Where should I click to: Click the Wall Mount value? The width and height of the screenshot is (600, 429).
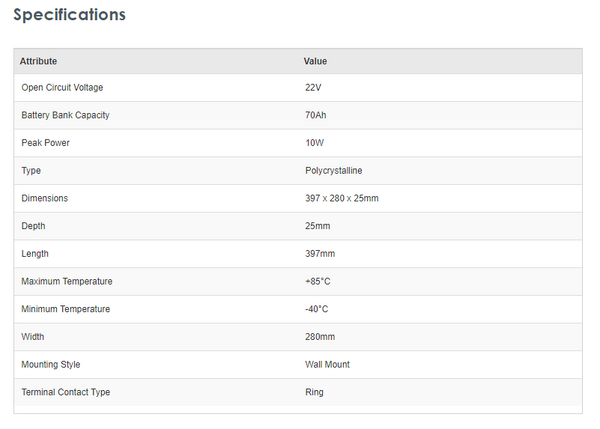(327, 365)
